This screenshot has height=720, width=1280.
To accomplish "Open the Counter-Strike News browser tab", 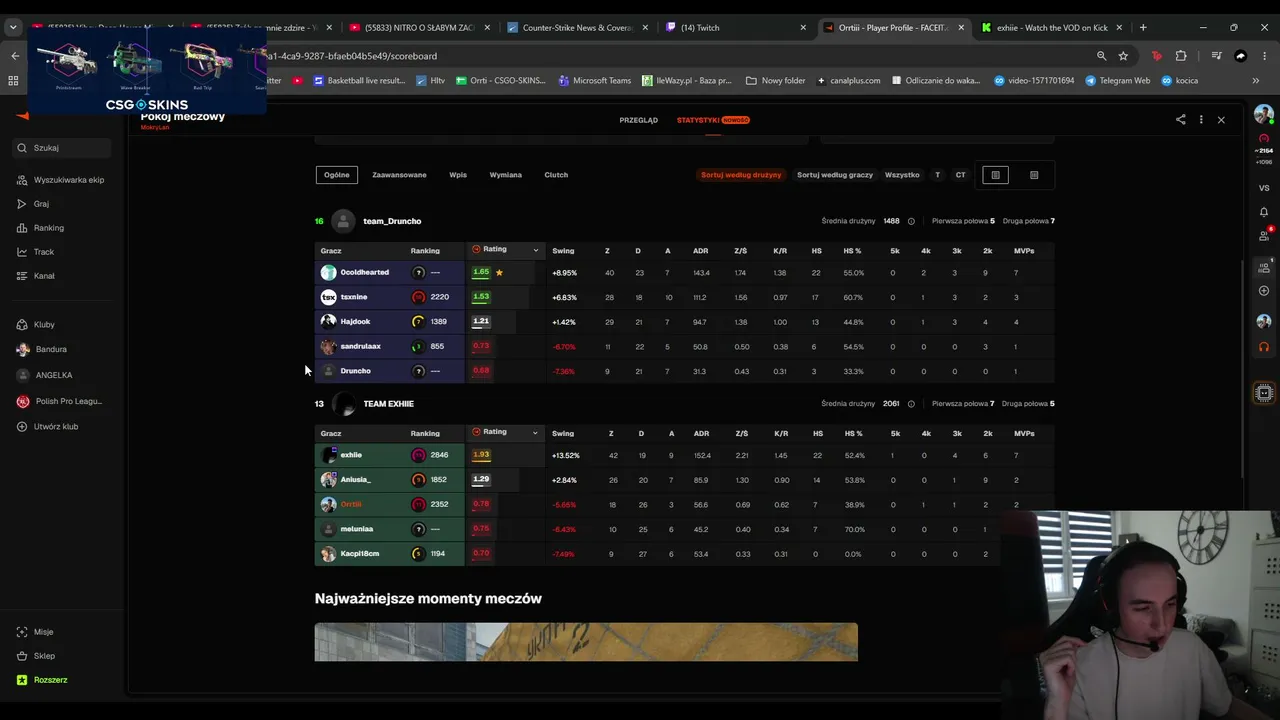I will point(576,28).
